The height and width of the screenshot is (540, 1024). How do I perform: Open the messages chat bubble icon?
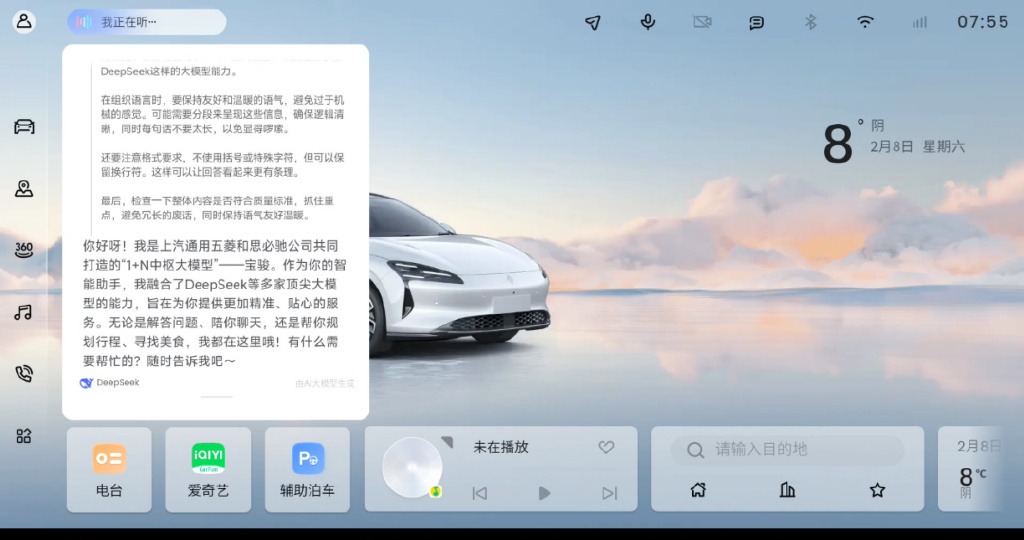pos(756,23)
